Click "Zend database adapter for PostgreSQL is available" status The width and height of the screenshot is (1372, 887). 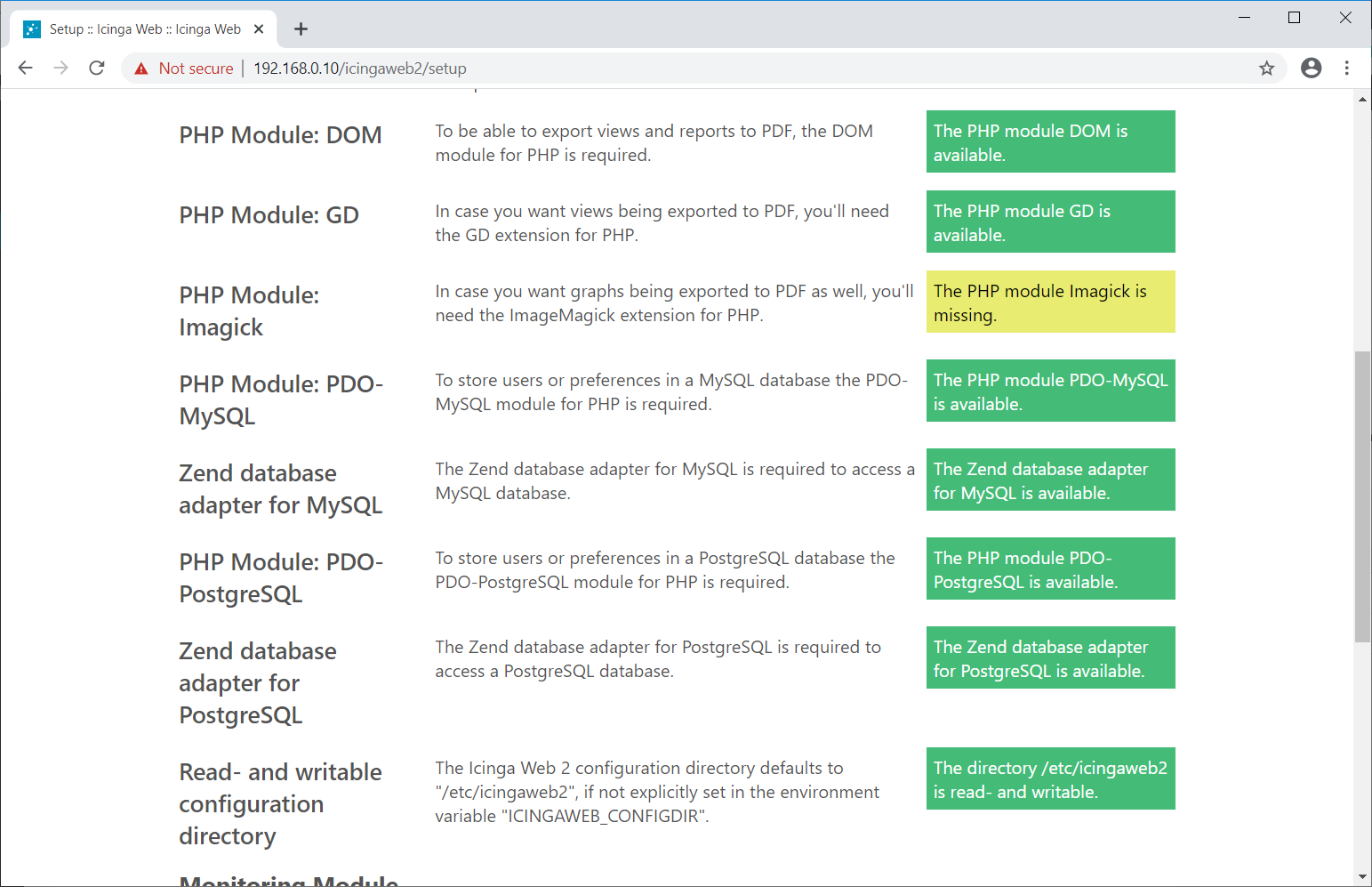tap(1050, 657)
